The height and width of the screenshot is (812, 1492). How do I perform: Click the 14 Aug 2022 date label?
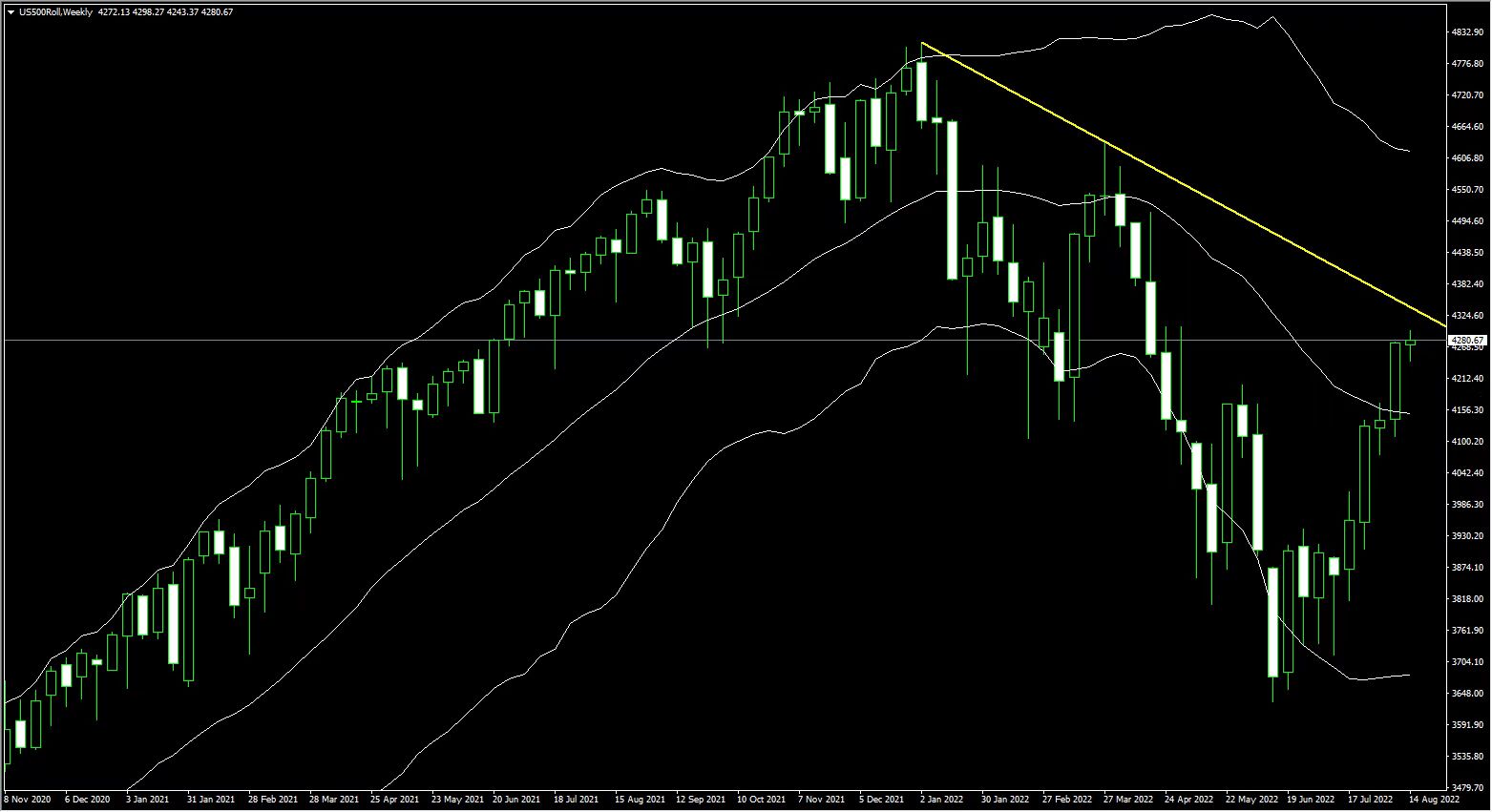[x=1434, y=800]
